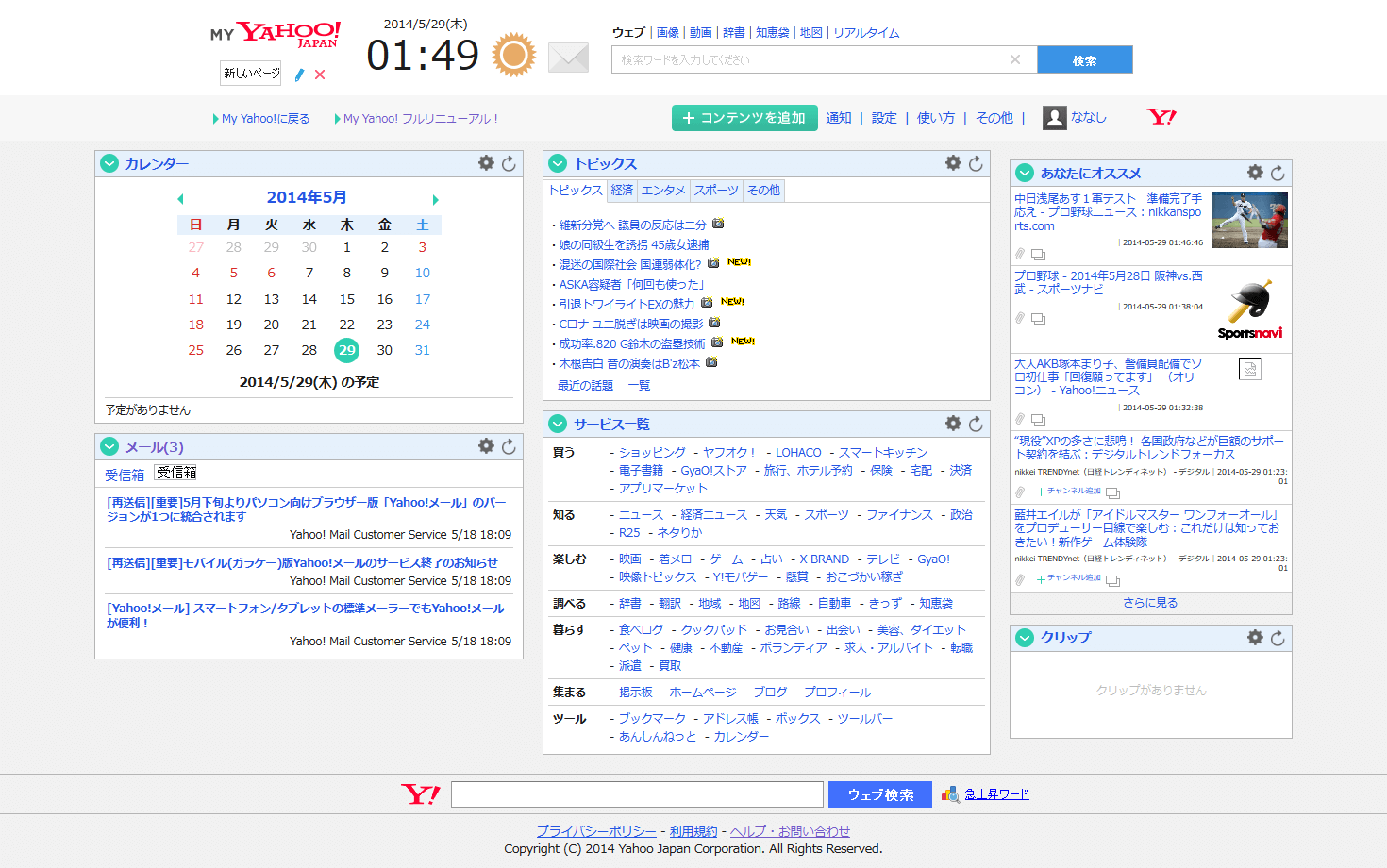Select day 15 in the calendar
The height and width of the screenshot is (868, 1387).
coord(347,299)
